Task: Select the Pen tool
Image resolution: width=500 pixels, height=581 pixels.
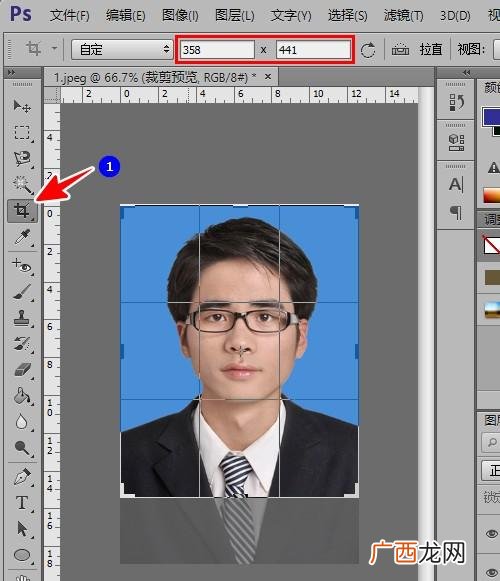Action: tap(22, 477)
